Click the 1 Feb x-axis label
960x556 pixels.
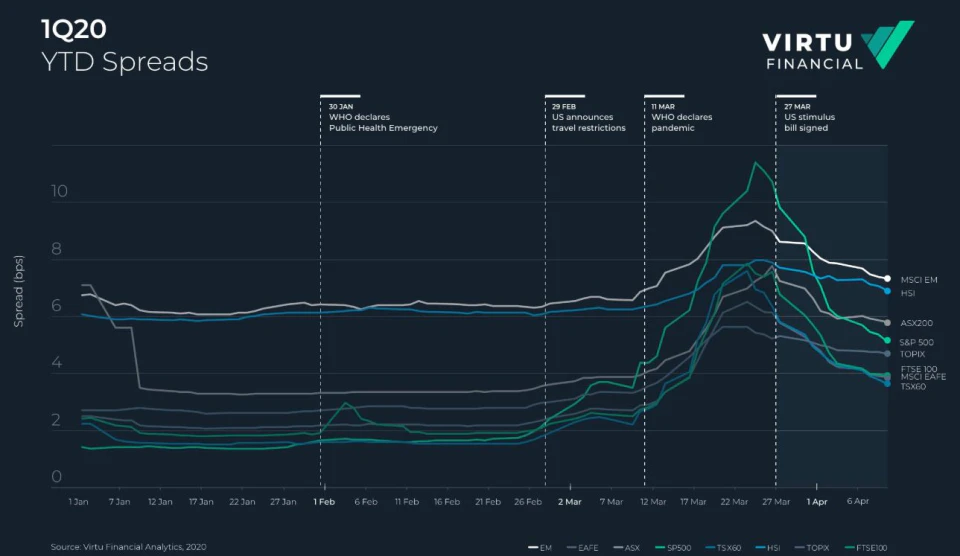tap(324, 502)
